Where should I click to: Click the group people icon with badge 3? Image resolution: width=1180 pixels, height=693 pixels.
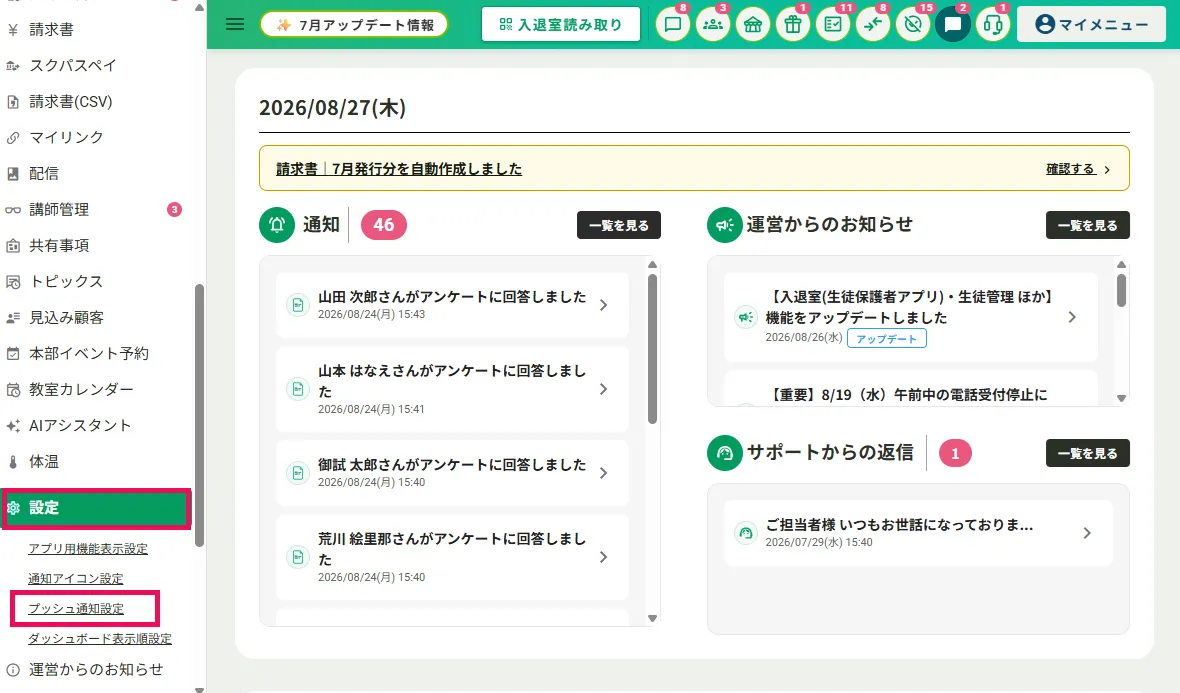712,24
